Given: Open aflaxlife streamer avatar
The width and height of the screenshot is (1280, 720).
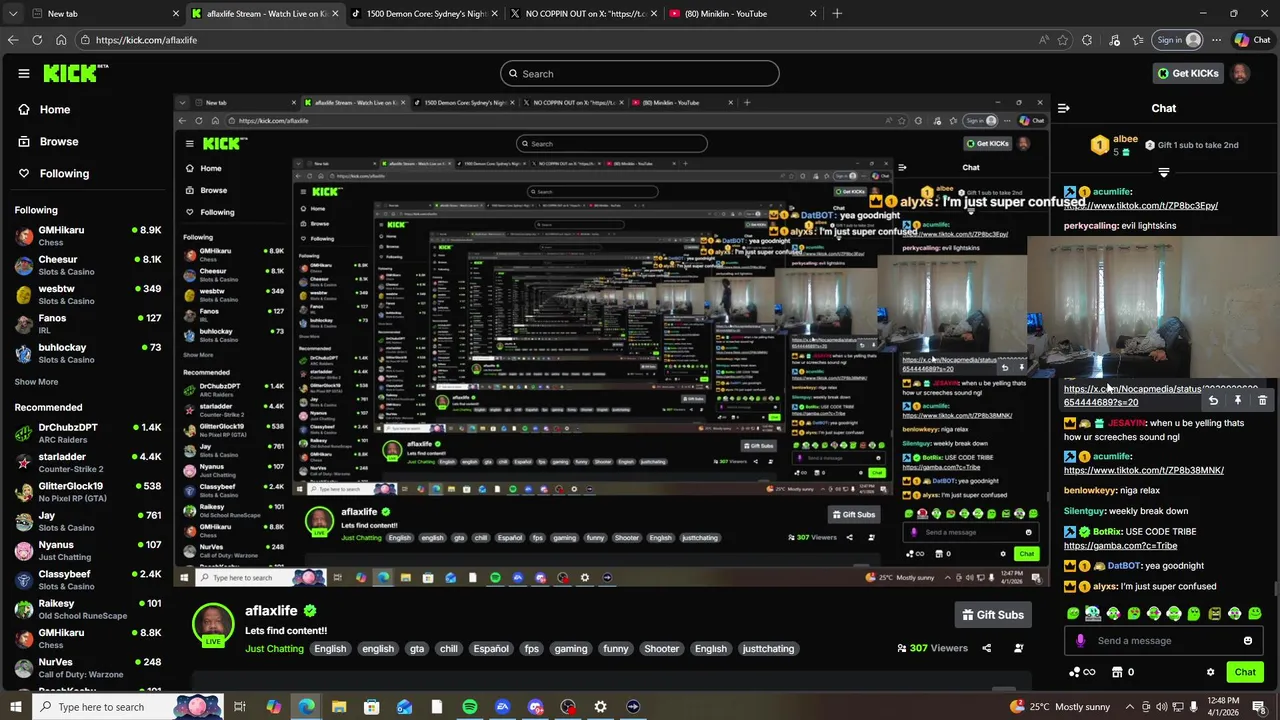Looking at the screenshot, I should tap(213, 624).
